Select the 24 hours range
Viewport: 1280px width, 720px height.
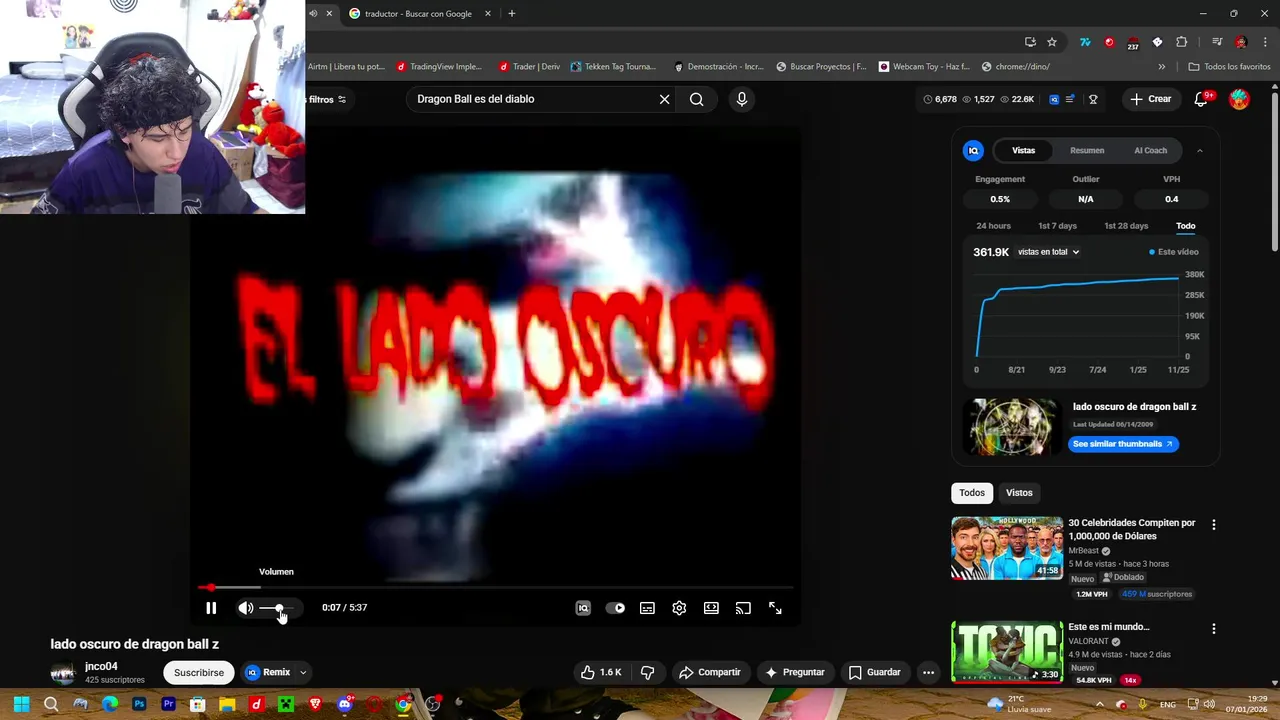point(993,226)
